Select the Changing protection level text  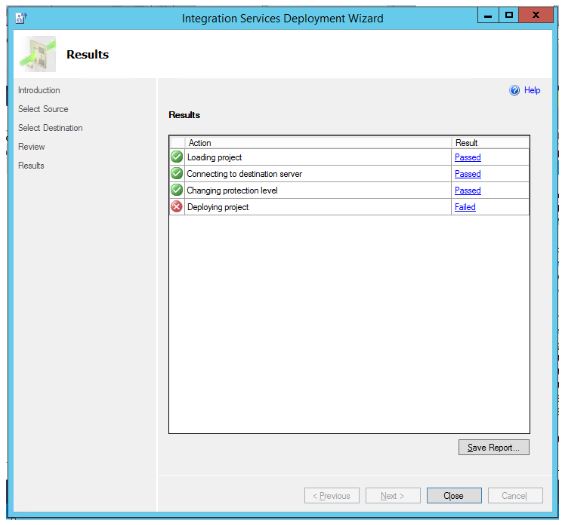tap(232, 190)
